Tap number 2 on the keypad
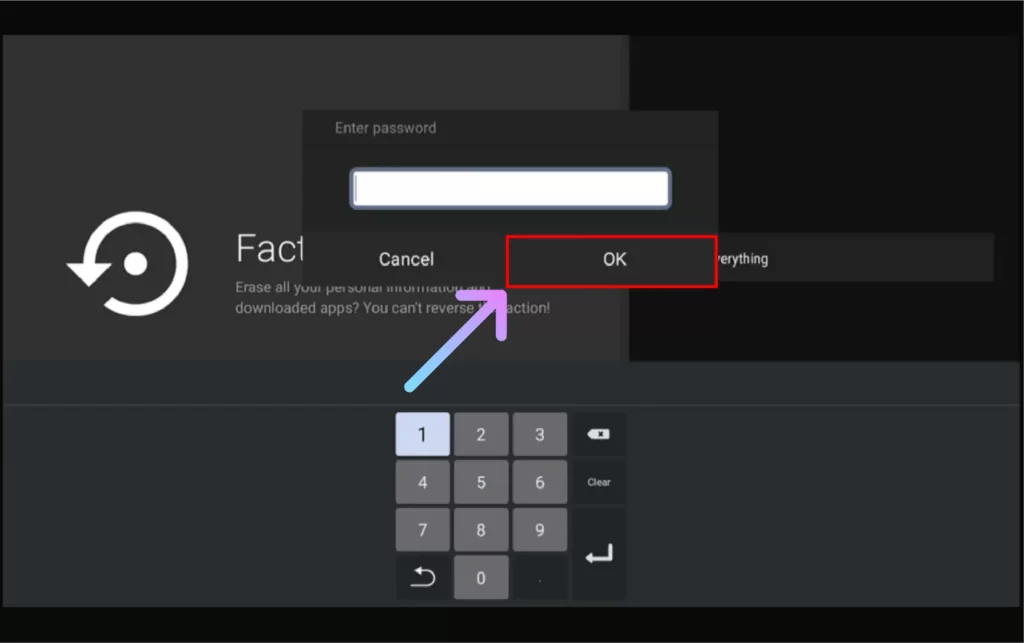The image size is (1024, 643). click(x=481, y=434)
